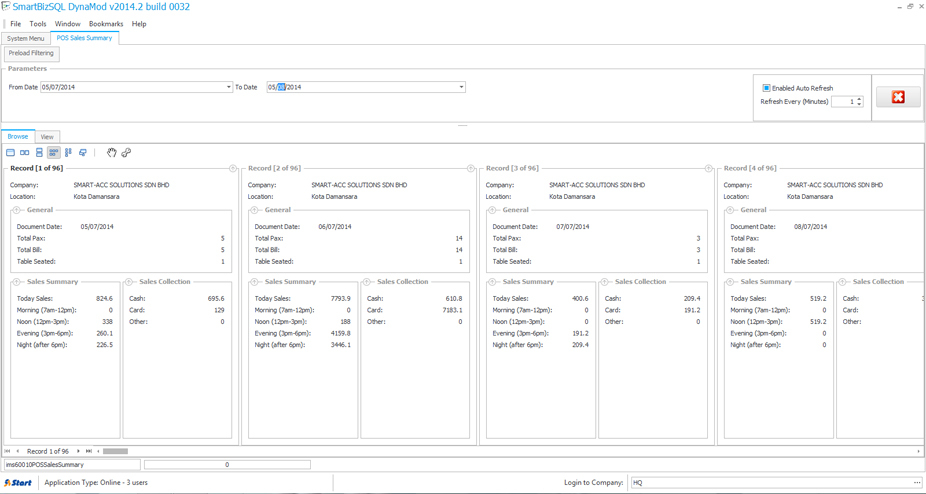The height and width of the screenshot is (494, 926).
Task: Collapse Sales Summary group in Record 2
Action: (255, 282)
